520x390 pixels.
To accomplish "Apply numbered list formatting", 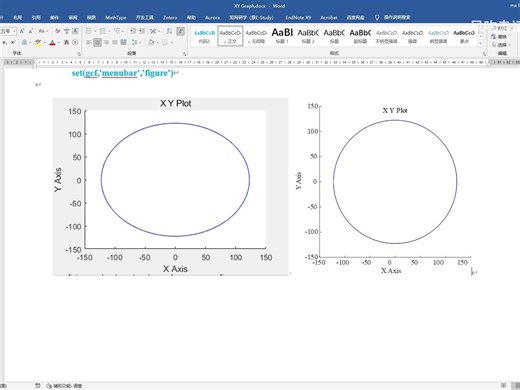I will pyautogui.click(x=103, y=31).
